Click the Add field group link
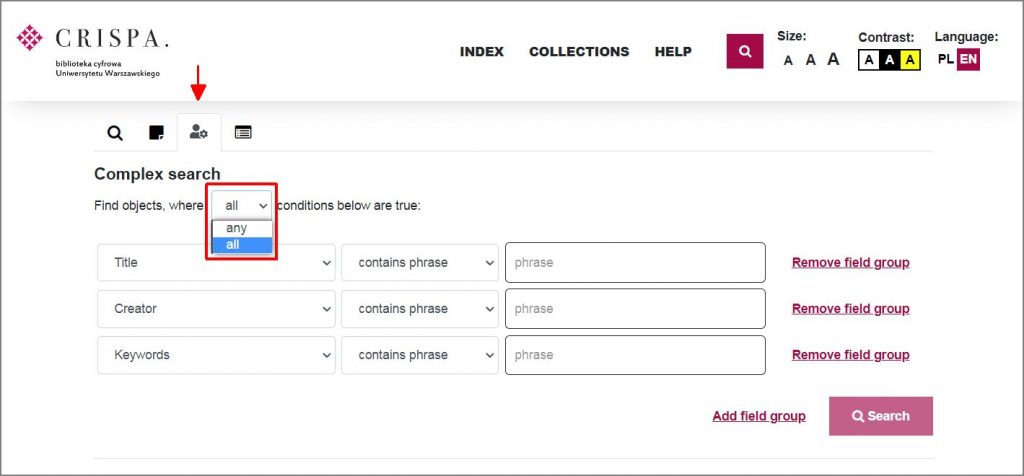This screenshot has width=1024, height=476. pyautogui.click(x=758, y=416)
